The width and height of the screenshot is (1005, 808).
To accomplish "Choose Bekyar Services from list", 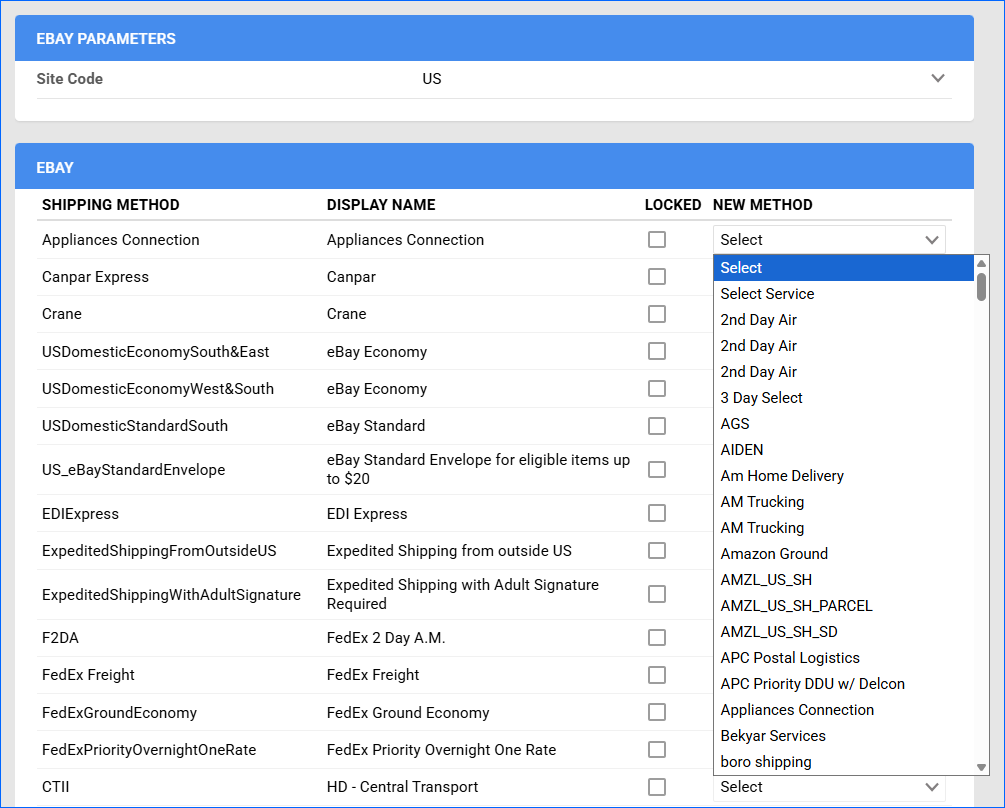I will 773,736.
